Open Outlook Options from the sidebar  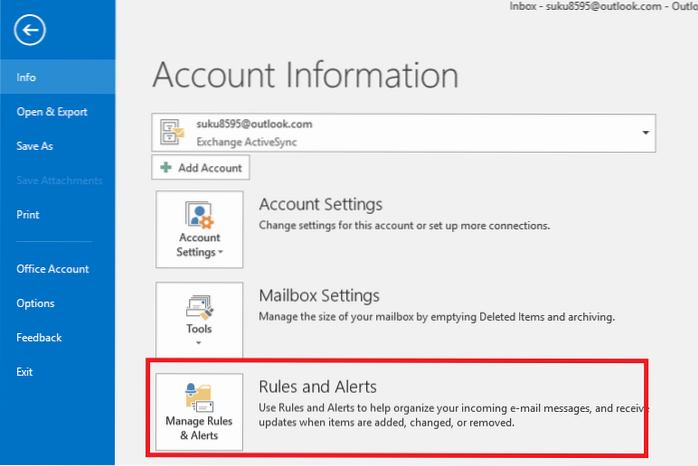(x=35, y=303)
